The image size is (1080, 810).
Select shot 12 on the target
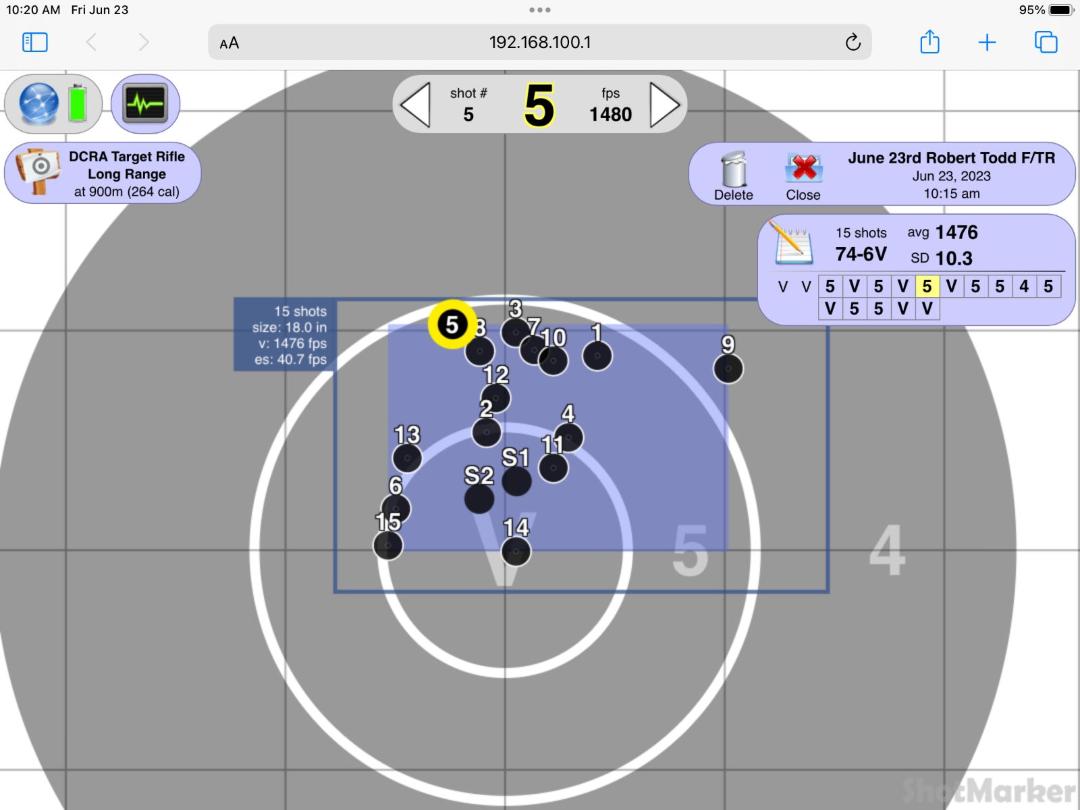point(495,398)
